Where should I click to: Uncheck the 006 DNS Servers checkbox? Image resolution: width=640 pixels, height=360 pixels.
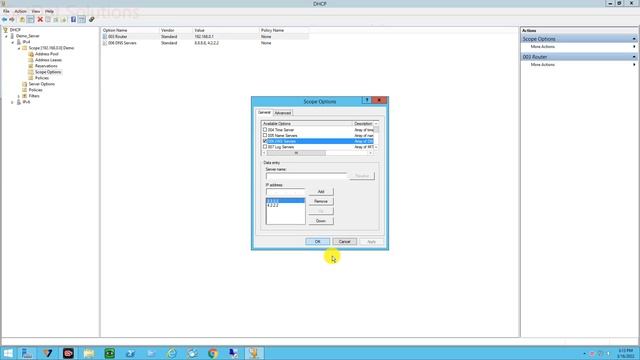pos(265,141)
